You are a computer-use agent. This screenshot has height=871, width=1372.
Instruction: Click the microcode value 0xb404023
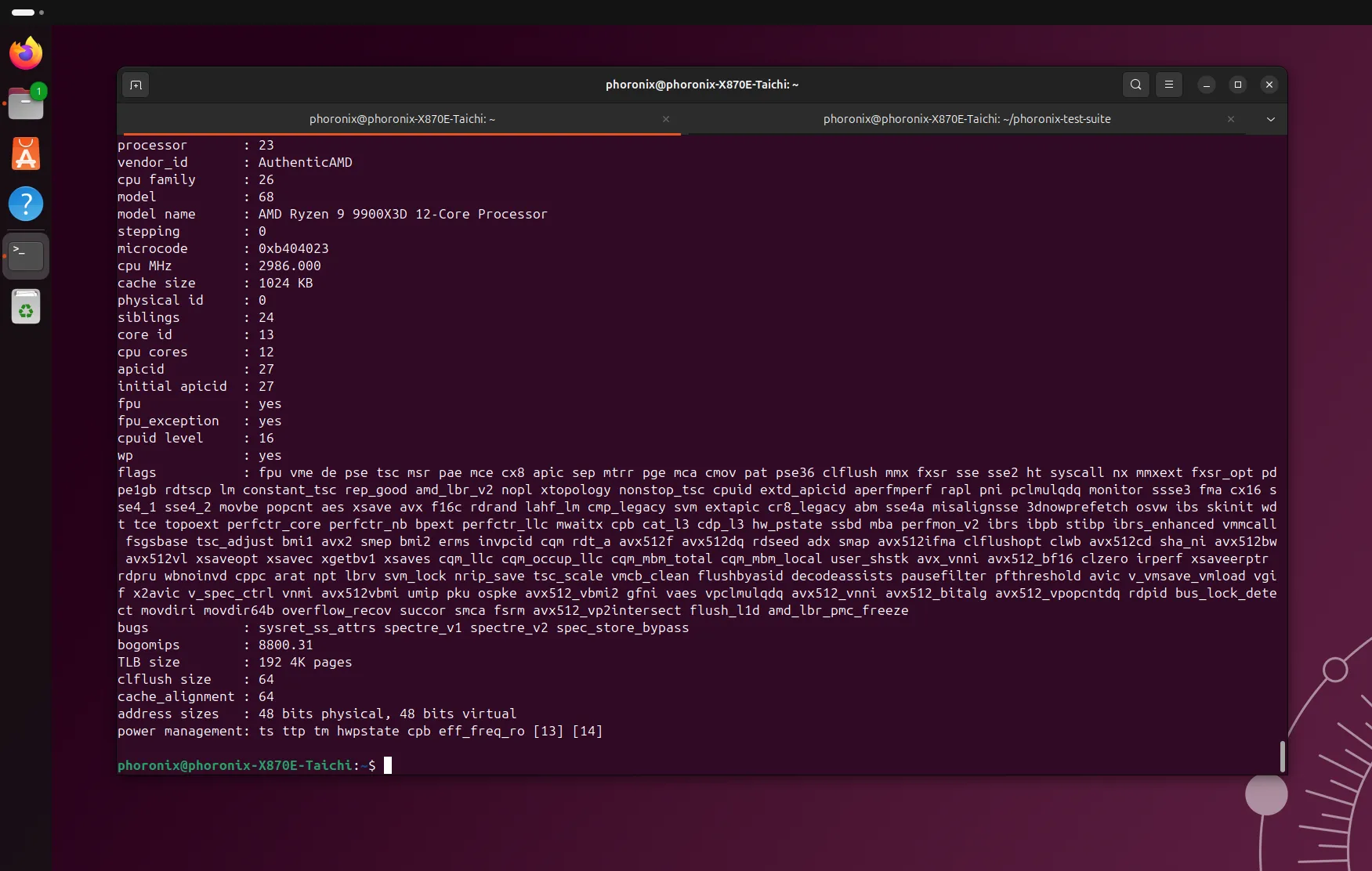click(294, 248)
